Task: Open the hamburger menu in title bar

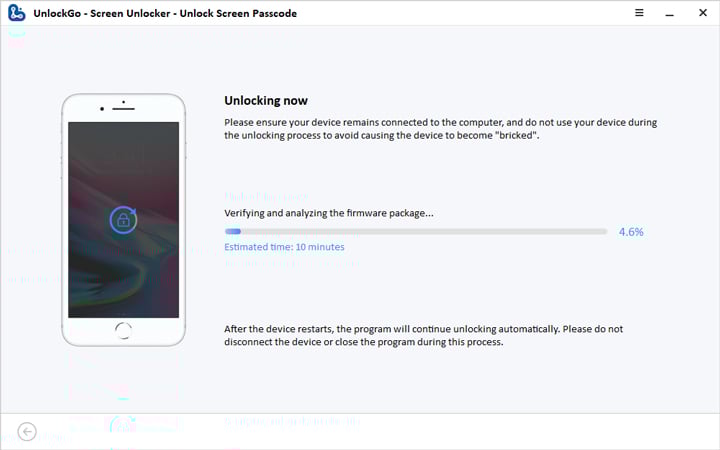Action: pos(639,14)
